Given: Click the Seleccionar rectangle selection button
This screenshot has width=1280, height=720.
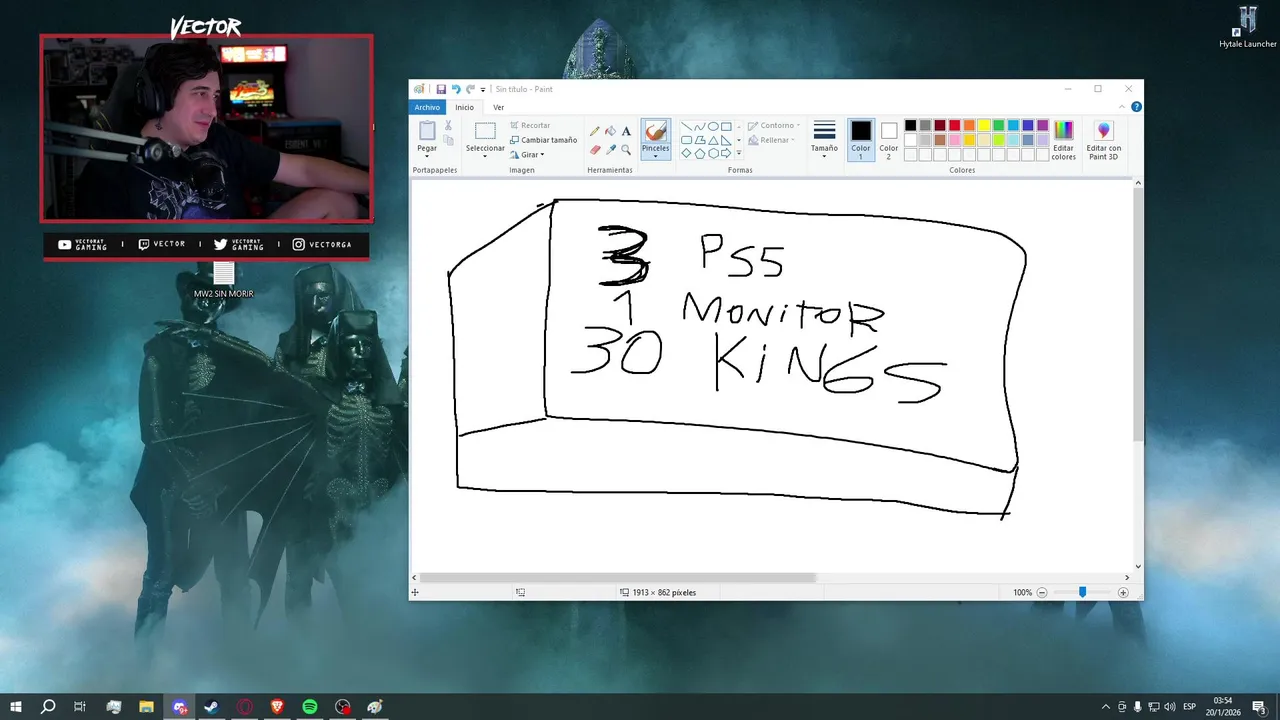Looking at the screenshot, I should [x=485, y=131].
